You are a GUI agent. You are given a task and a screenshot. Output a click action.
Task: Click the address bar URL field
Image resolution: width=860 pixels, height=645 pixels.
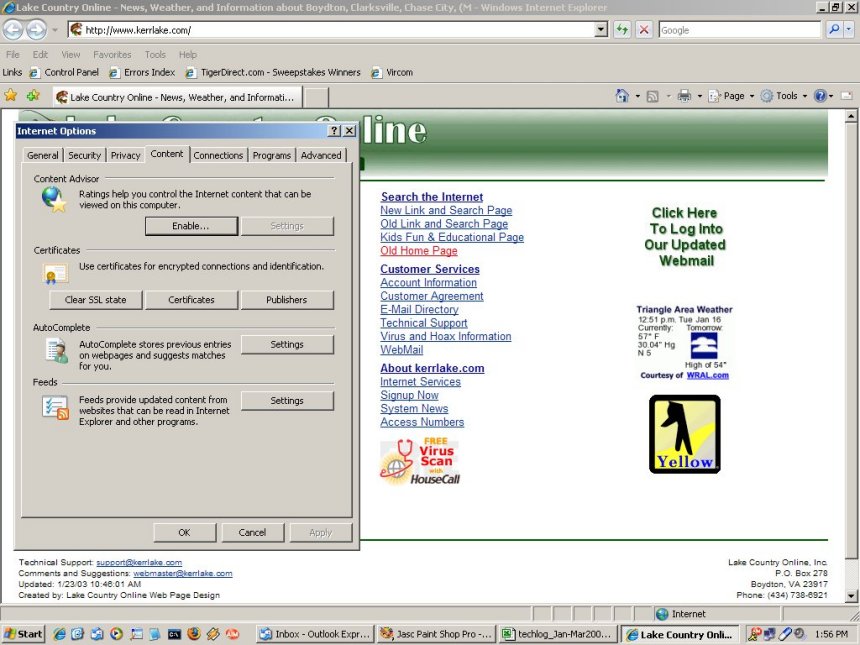(331, 30)
